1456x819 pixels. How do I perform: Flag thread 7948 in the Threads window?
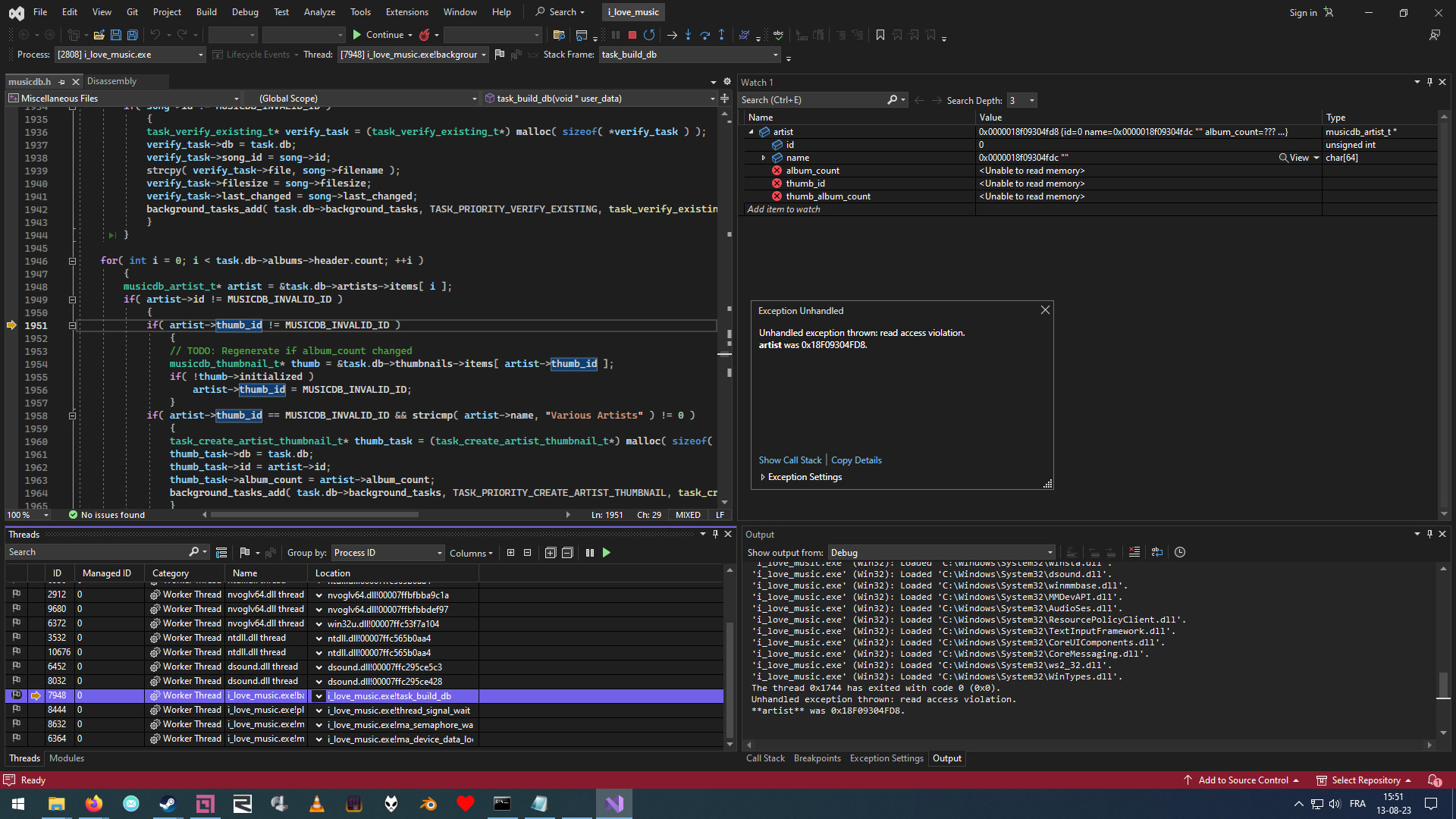point(17,695)
